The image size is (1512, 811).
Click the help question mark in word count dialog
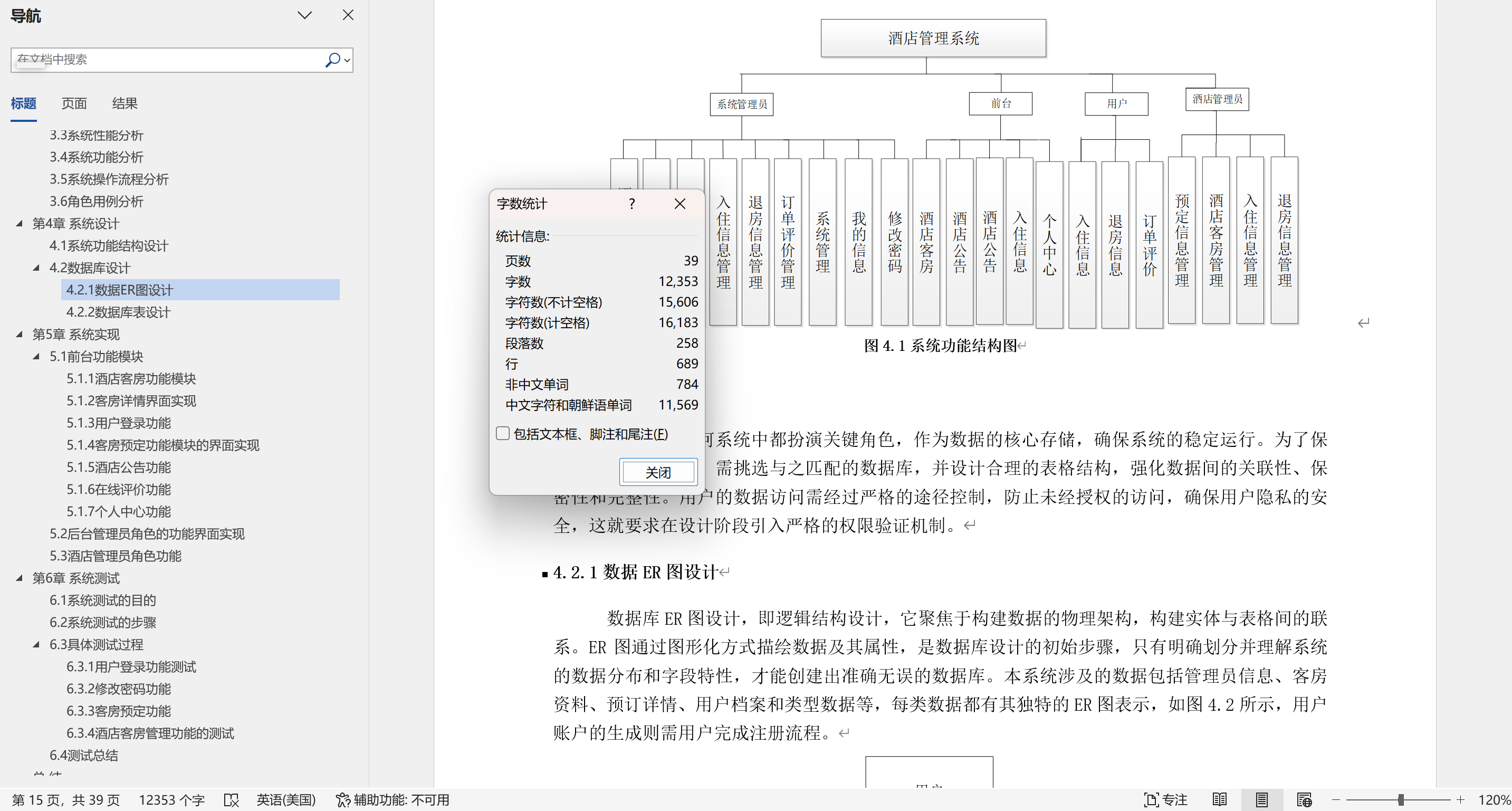click(631, 204)
